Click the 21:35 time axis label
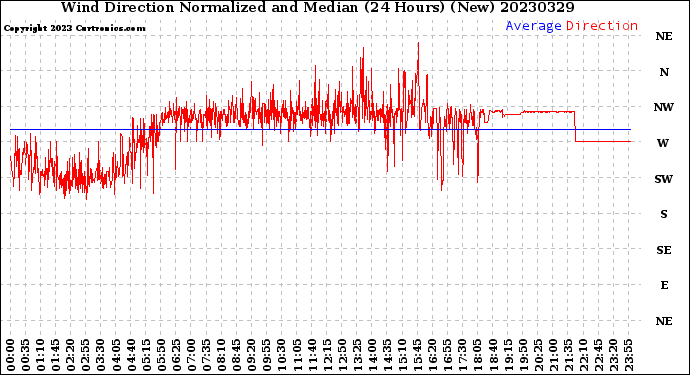Screen dimensions: 690x375 [568, 355]
